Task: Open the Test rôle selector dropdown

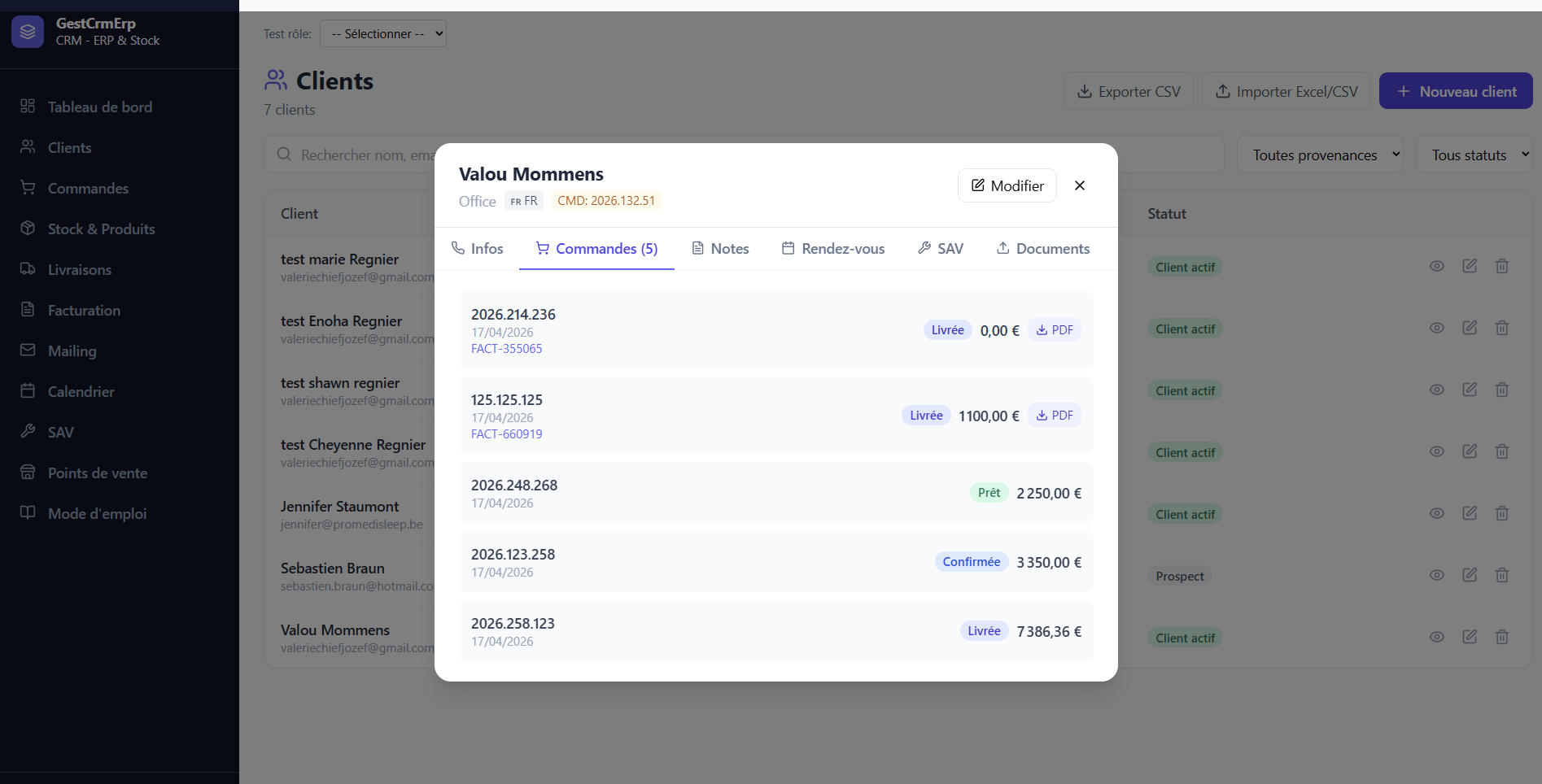Action: tap(383, 33)
